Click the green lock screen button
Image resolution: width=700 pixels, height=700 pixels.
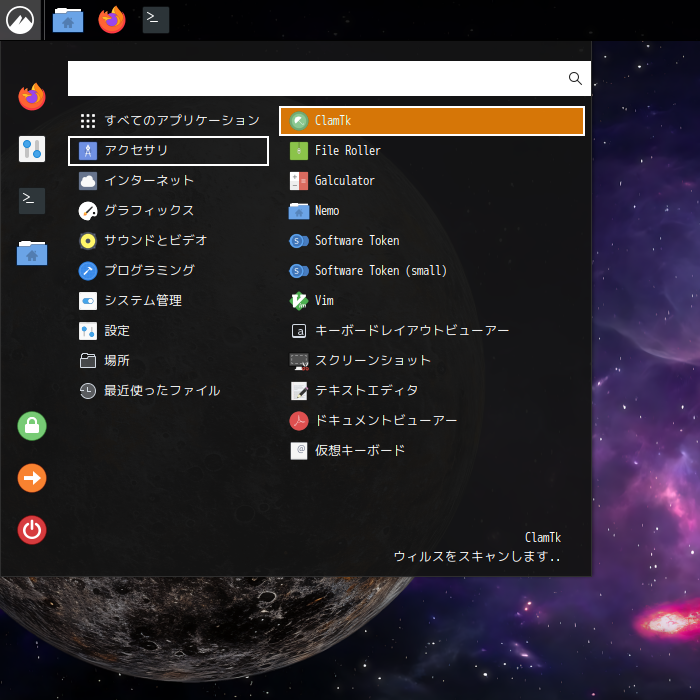32,426
